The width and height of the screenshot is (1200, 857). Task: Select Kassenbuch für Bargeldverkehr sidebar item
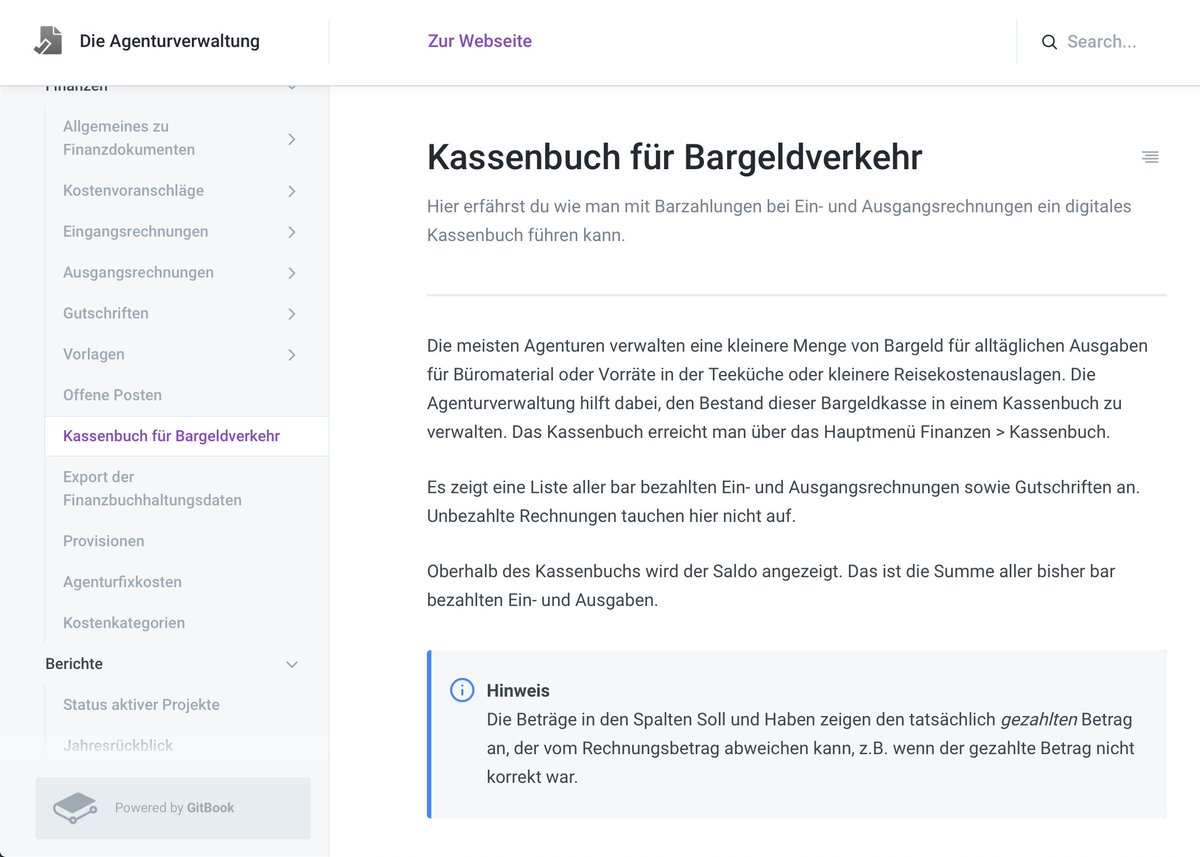(171, 436)
